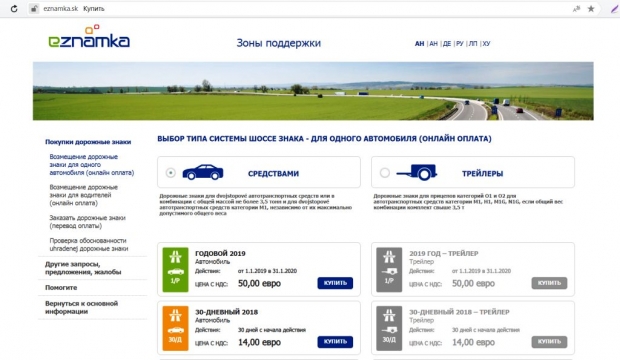This screenshot has height=360, width=620.
Task: Switch language to ДЕ
Action: tap(447, 44)
